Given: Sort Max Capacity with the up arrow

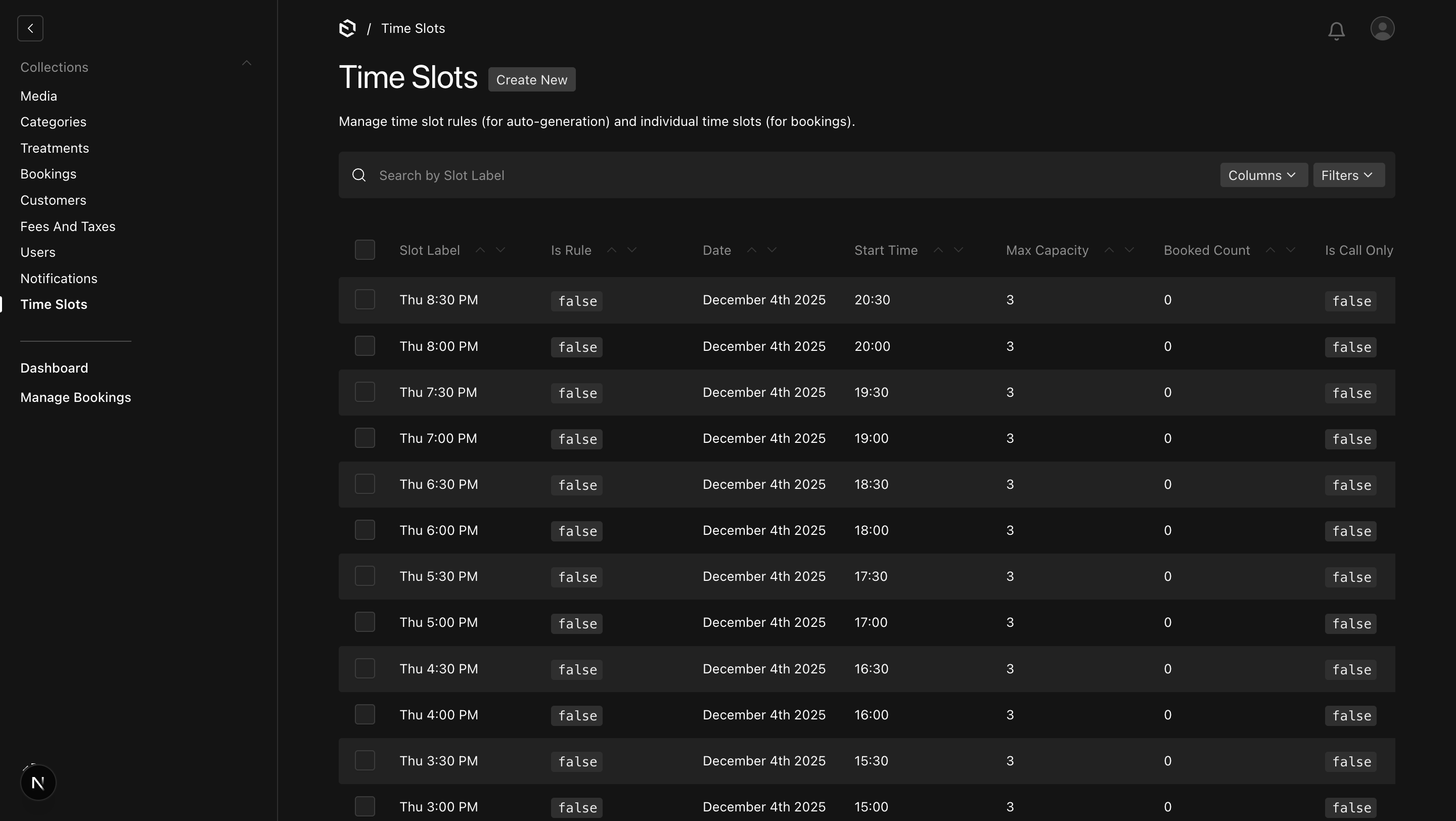Looking at the screenshot, I should pyautogui.click(x=1109, y=249).
